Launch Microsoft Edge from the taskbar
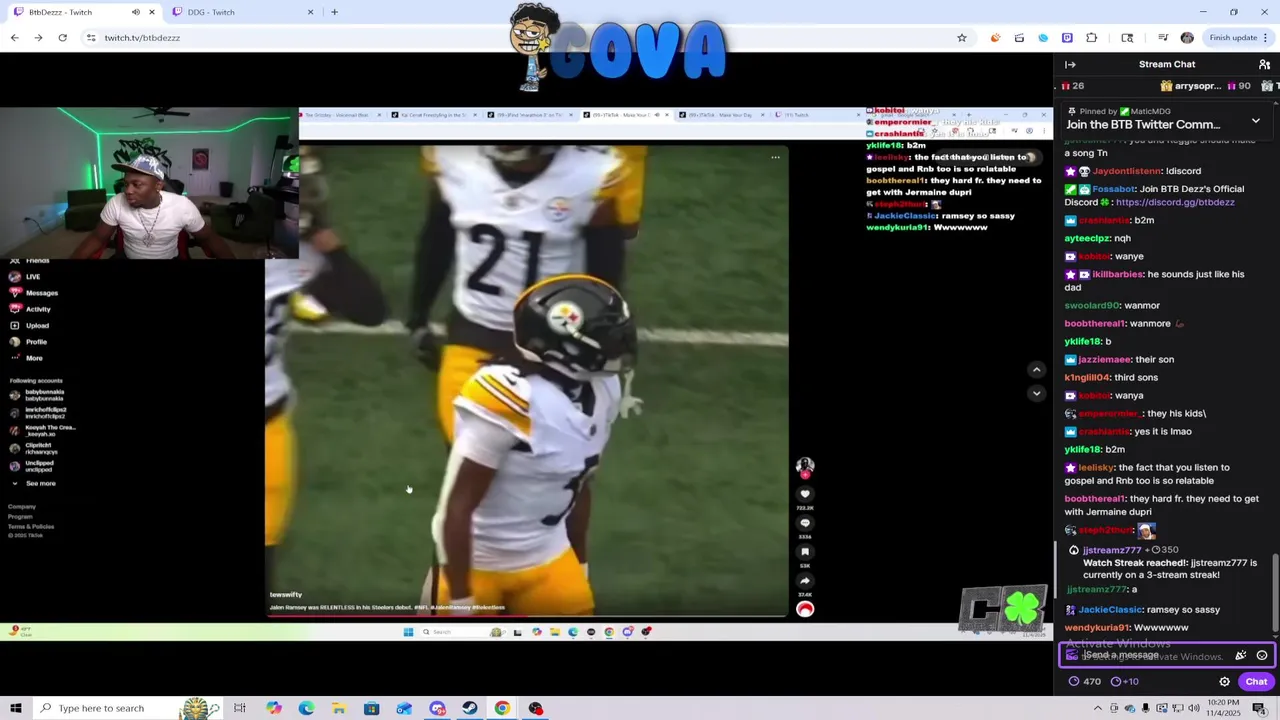 [x=306, y=708]
